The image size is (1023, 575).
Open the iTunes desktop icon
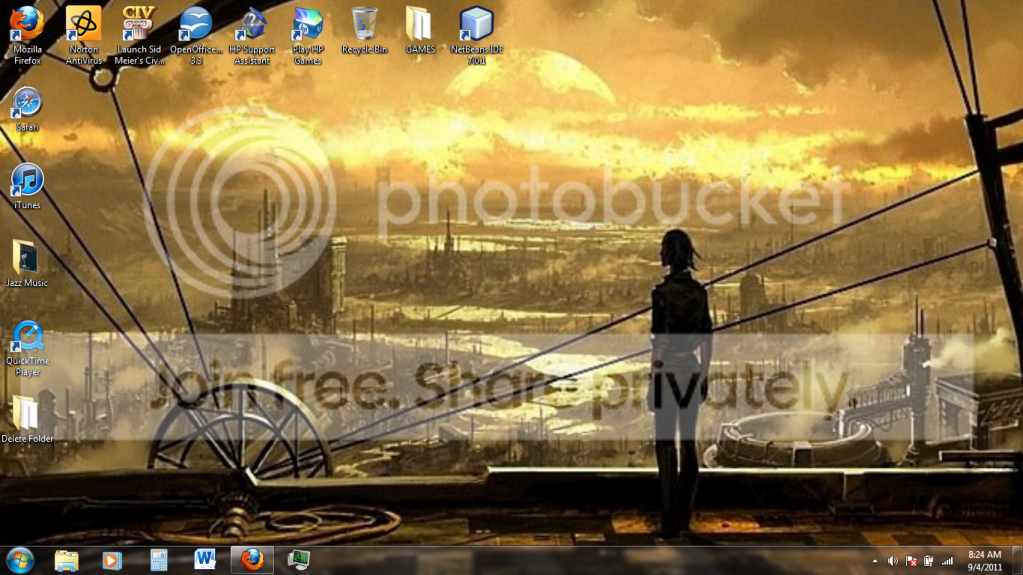(x=27, y=187)
